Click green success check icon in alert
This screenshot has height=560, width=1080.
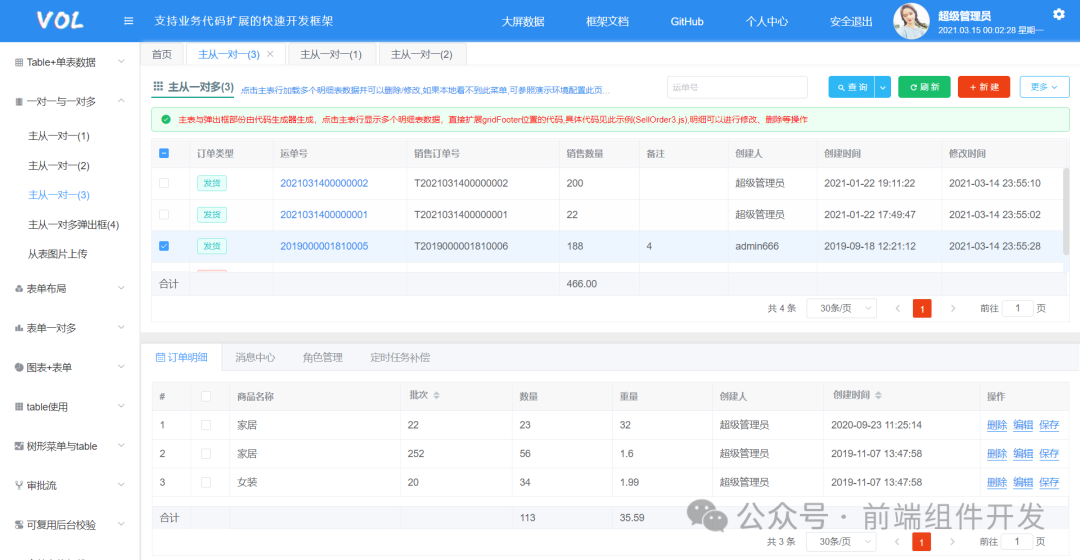tap(166, 119)
